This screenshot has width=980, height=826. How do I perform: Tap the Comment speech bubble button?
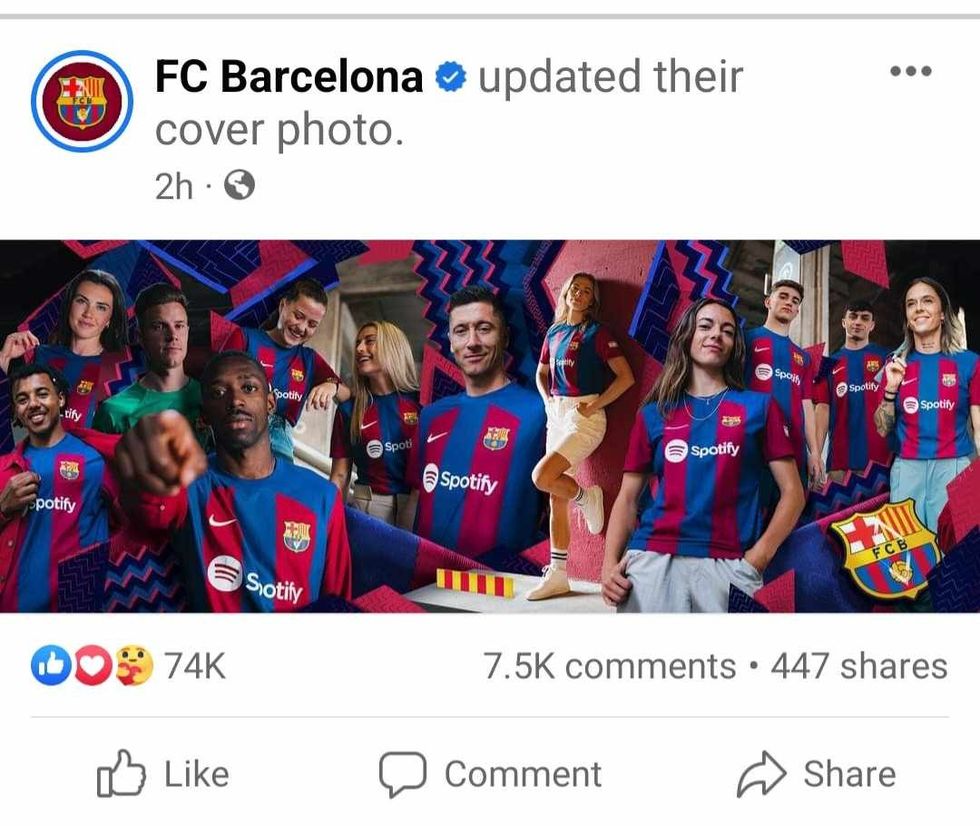click(490, 774)
